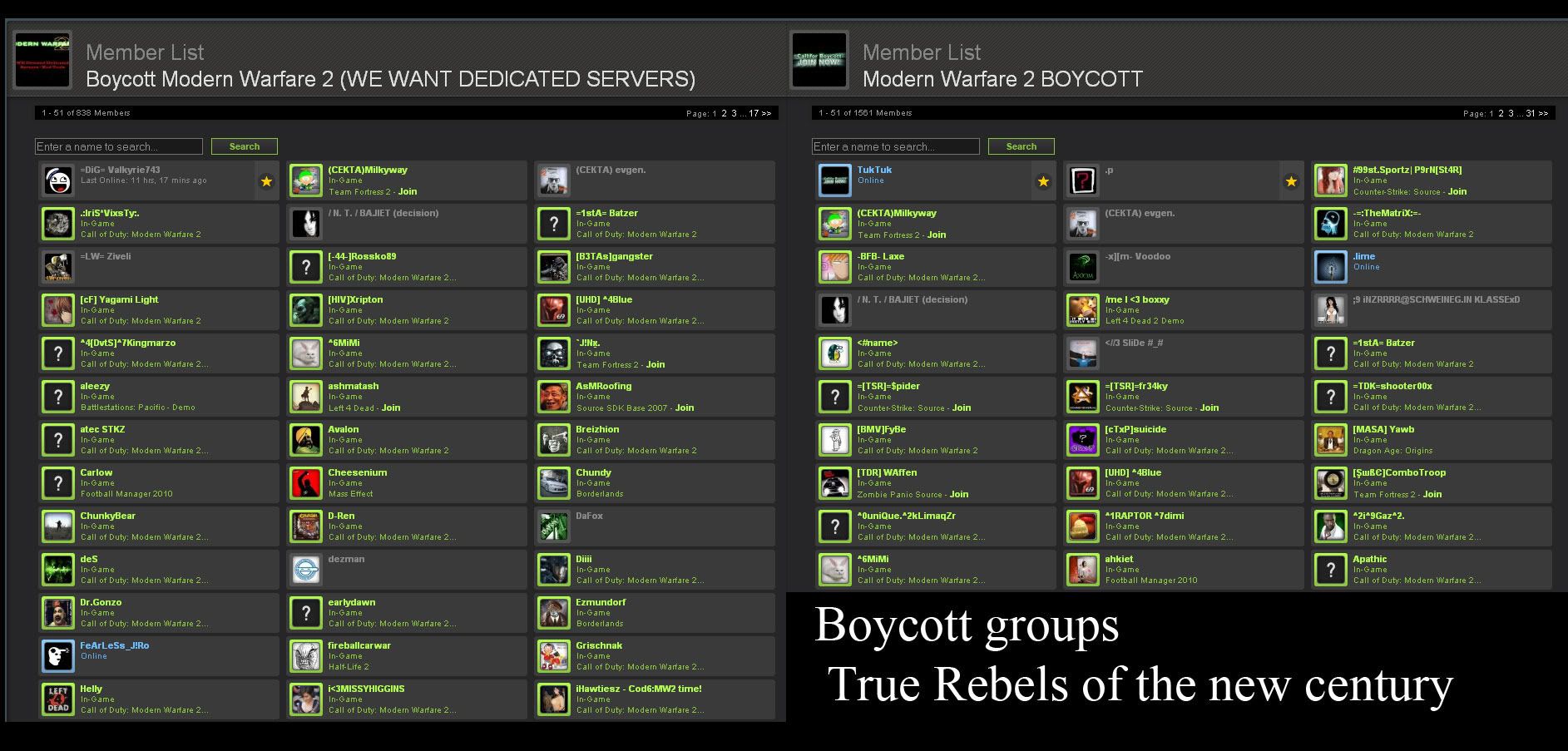1568x751 pixels.
Task: Click FeArLeSs_J!Ro's avatar icon
Action: (x=58, y=656)
